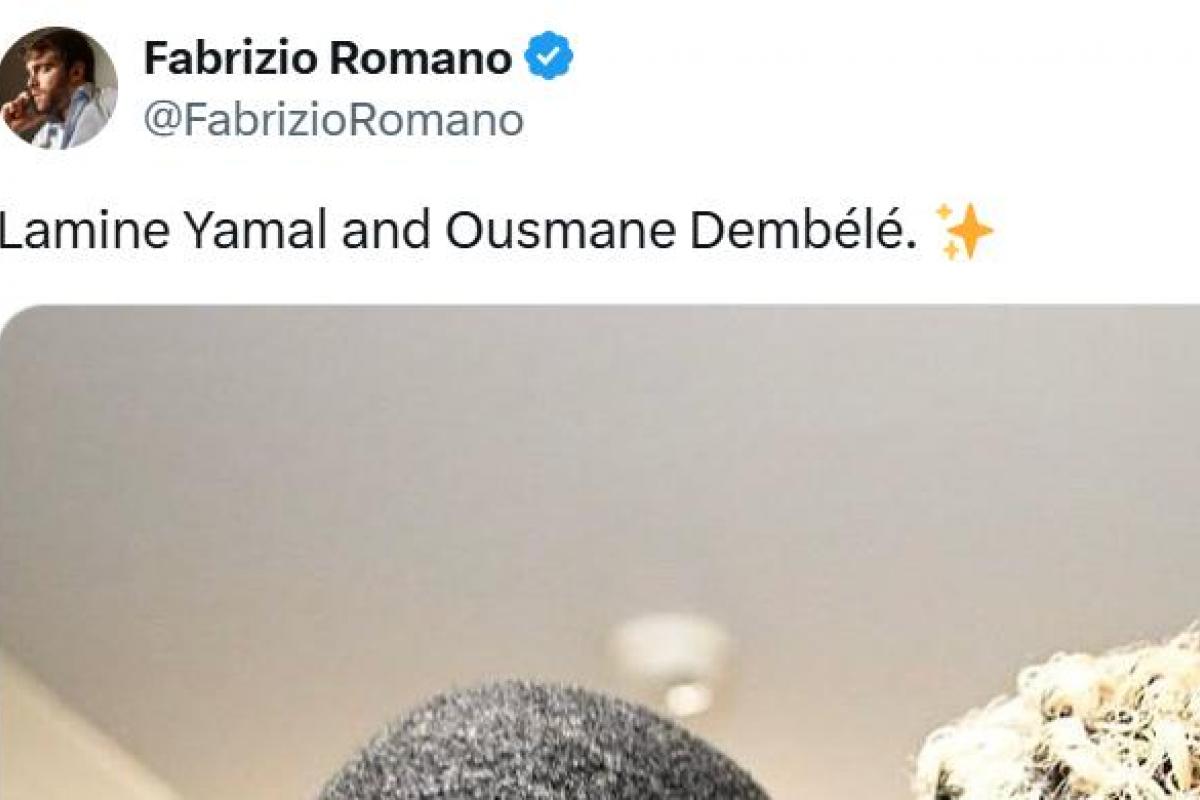Image resolution: width=1200 pixels, height=800 pixels.
Task: Click the name Lamine Yamal in tweet
Action: (164, 232)
